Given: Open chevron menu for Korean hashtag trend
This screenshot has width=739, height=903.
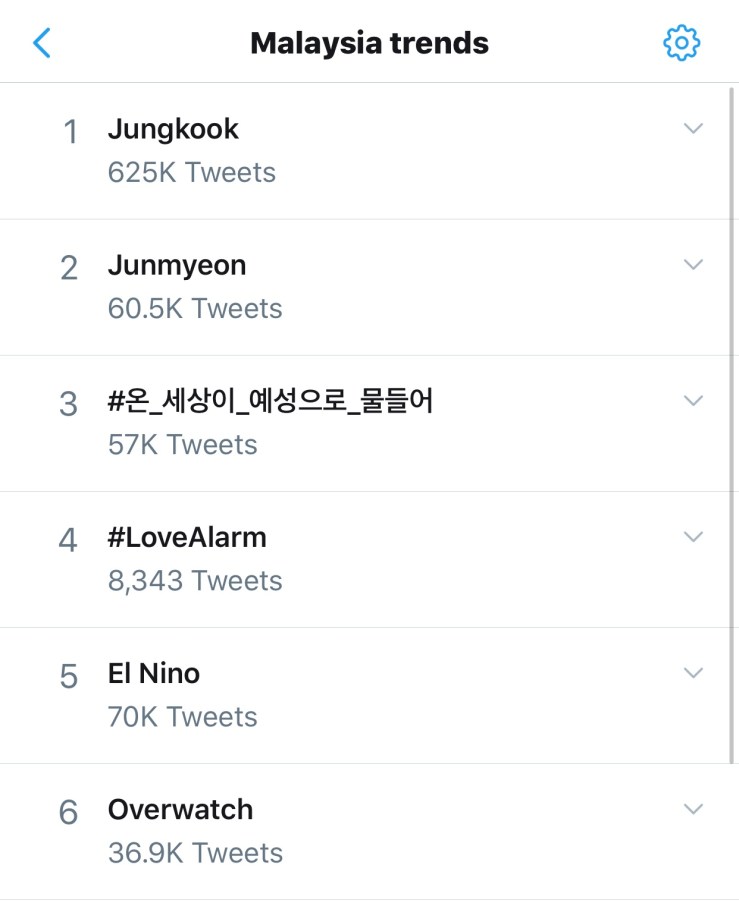Looking at the screenshot, I should pos(693,400).
